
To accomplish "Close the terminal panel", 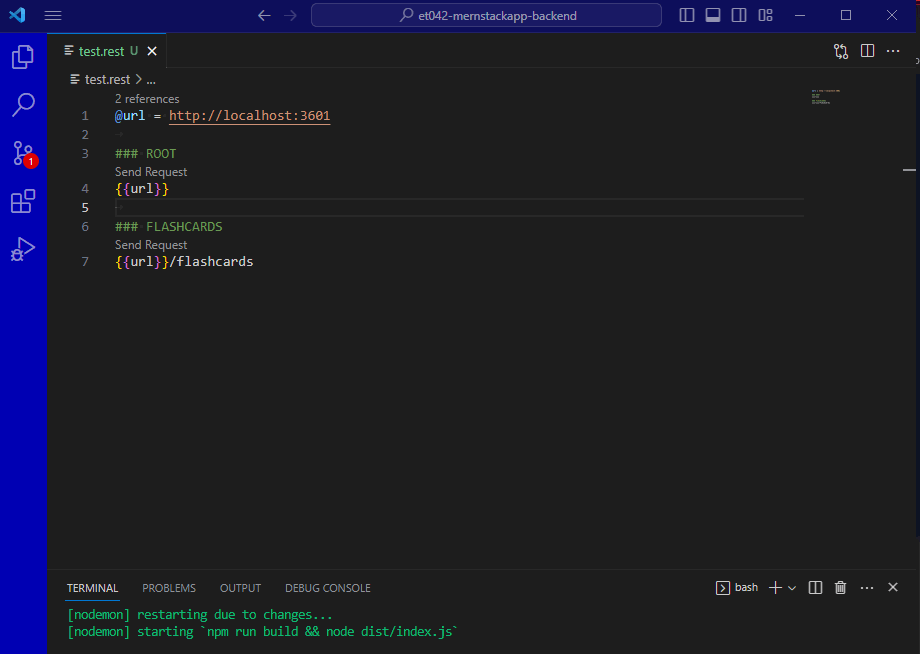I will point(893,587).
